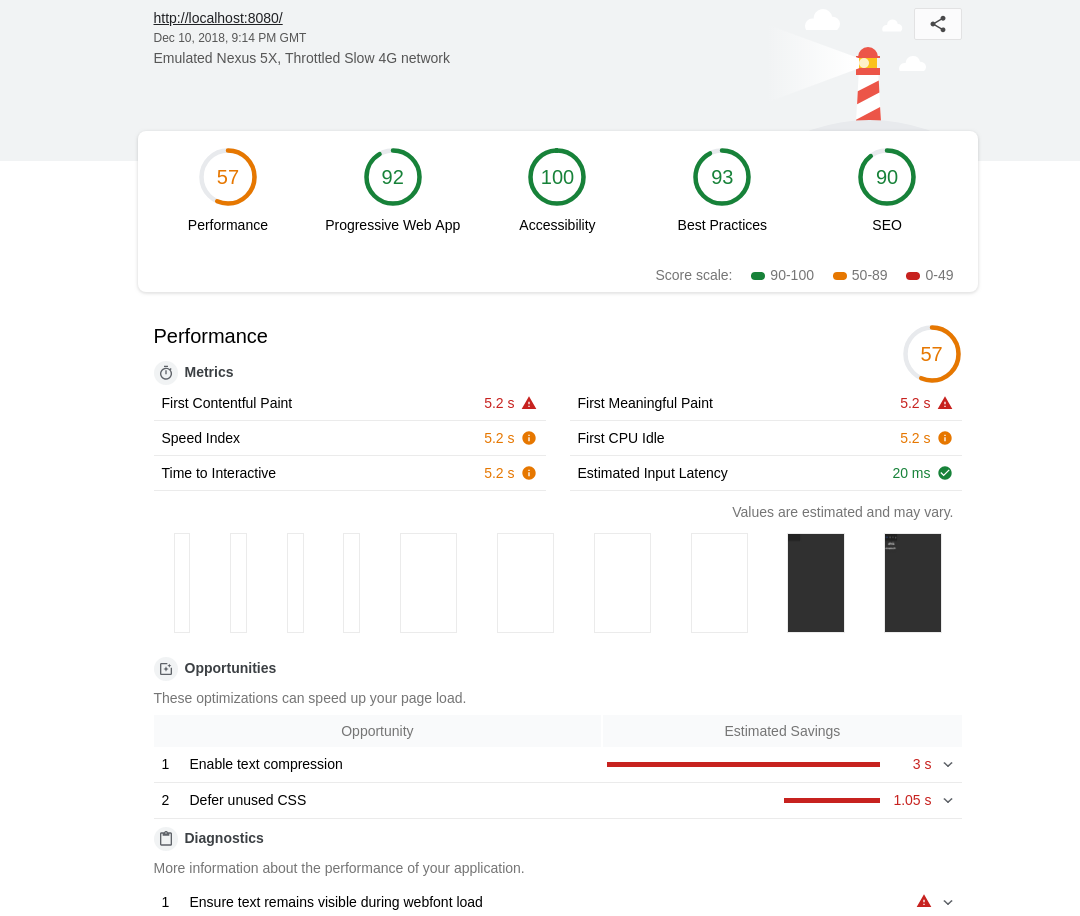Click First Contentful Paint red warning triangle
This screenshot has height=916, width=1080.
click(529, 403)
